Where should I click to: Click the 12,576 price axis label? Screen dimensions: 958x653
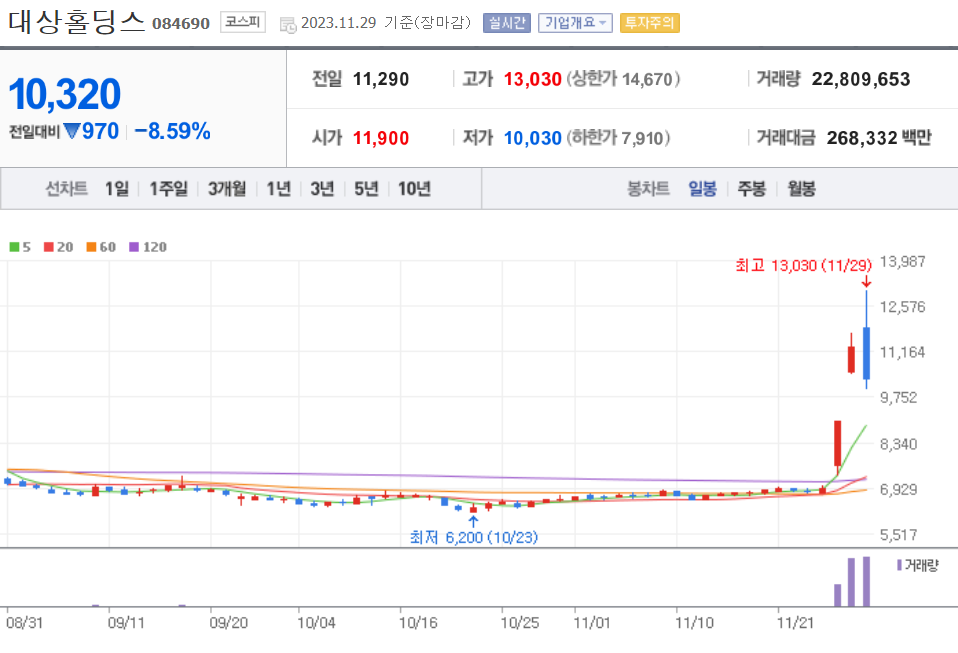click(902, 307)
